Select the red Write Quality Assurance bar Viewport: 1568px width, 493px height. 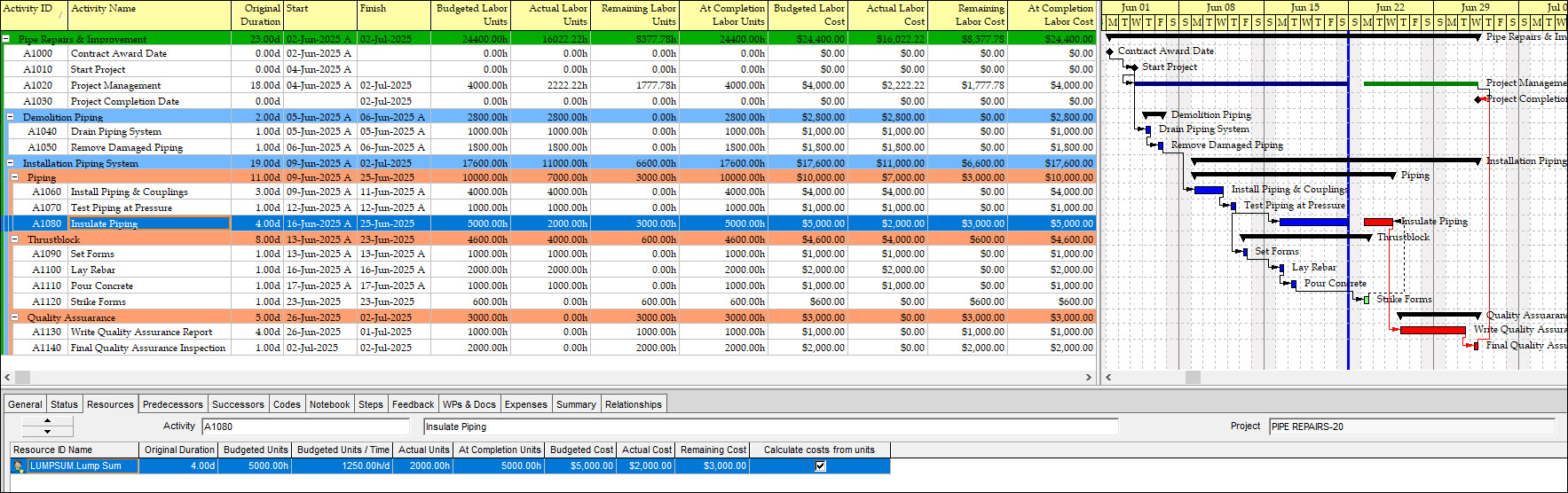(x=1432, y=330)
